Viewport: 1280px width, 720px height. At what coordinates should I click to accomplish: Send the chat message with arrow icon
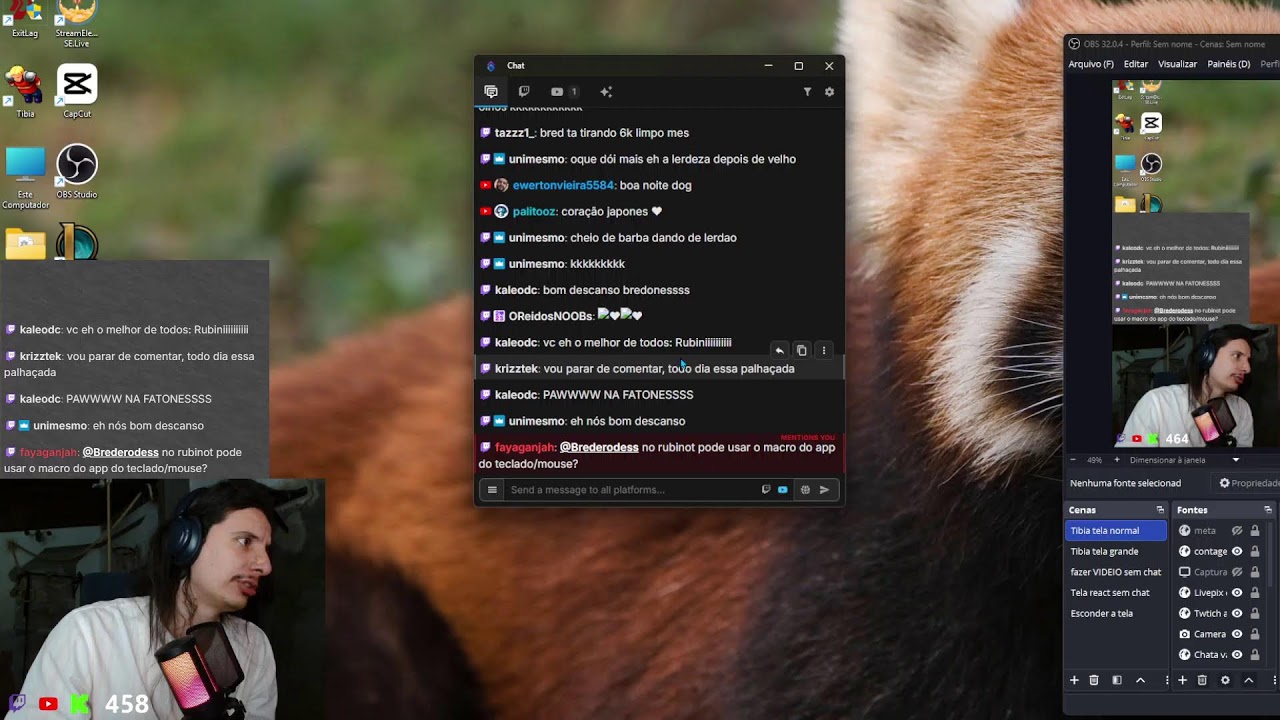(x=824, y=490)
